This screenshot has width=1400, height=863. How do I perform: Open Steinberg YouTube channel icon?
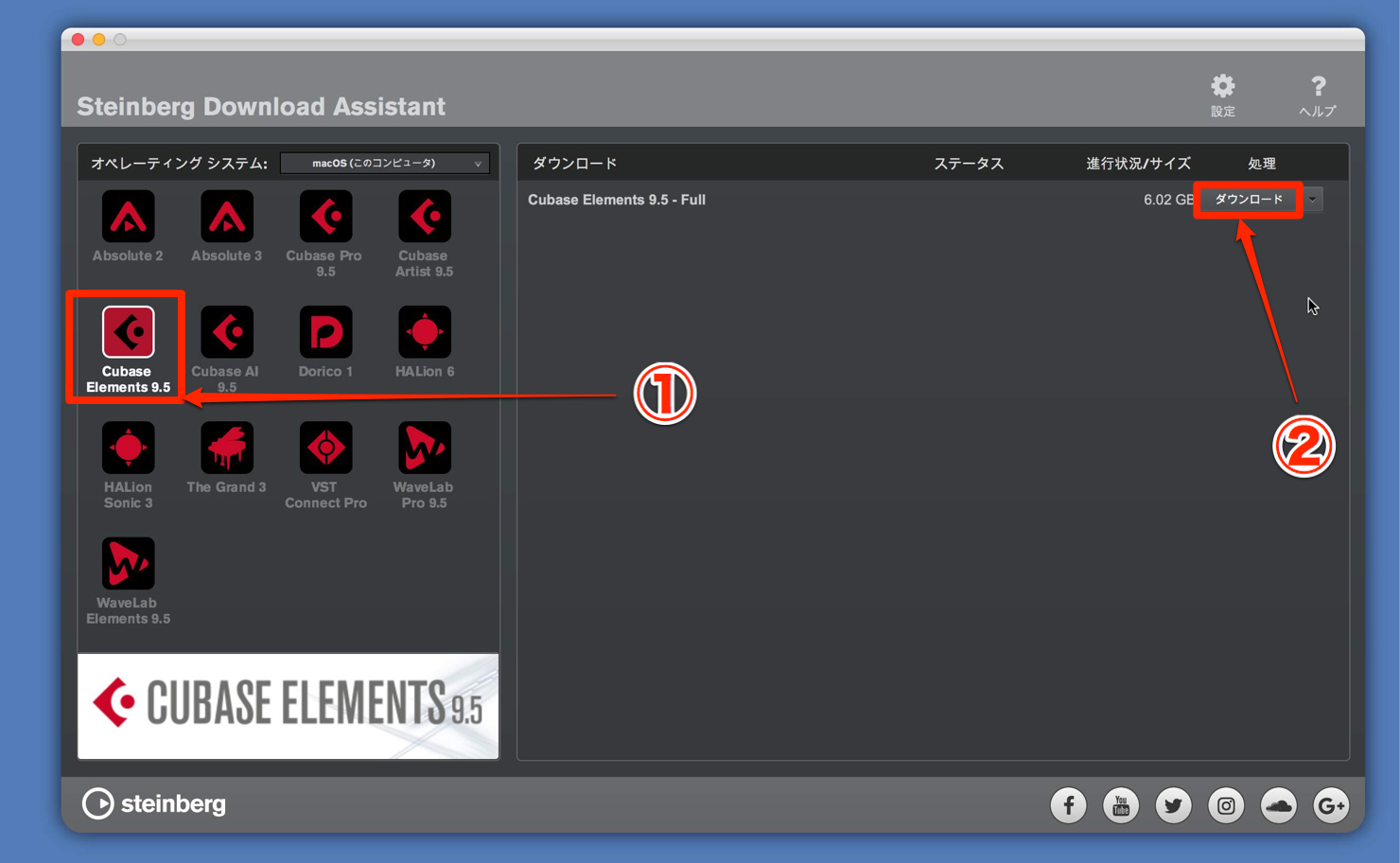[x=1121, y=805]
